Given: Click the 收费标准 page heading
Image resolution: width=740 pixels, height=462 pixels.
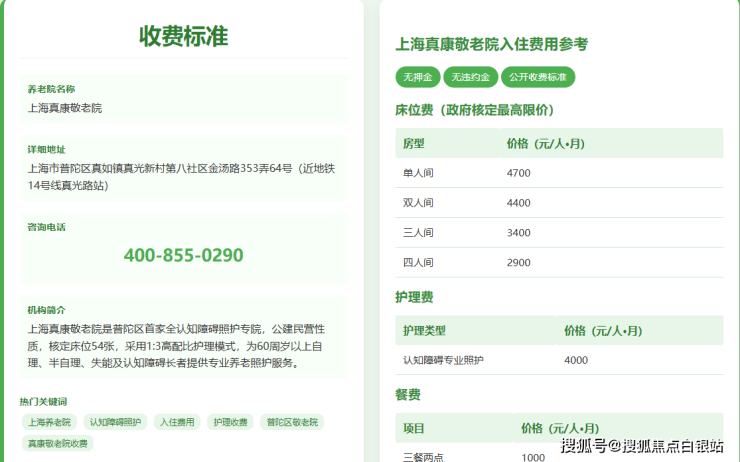Looking at the screenshot, I should (184, 36).
